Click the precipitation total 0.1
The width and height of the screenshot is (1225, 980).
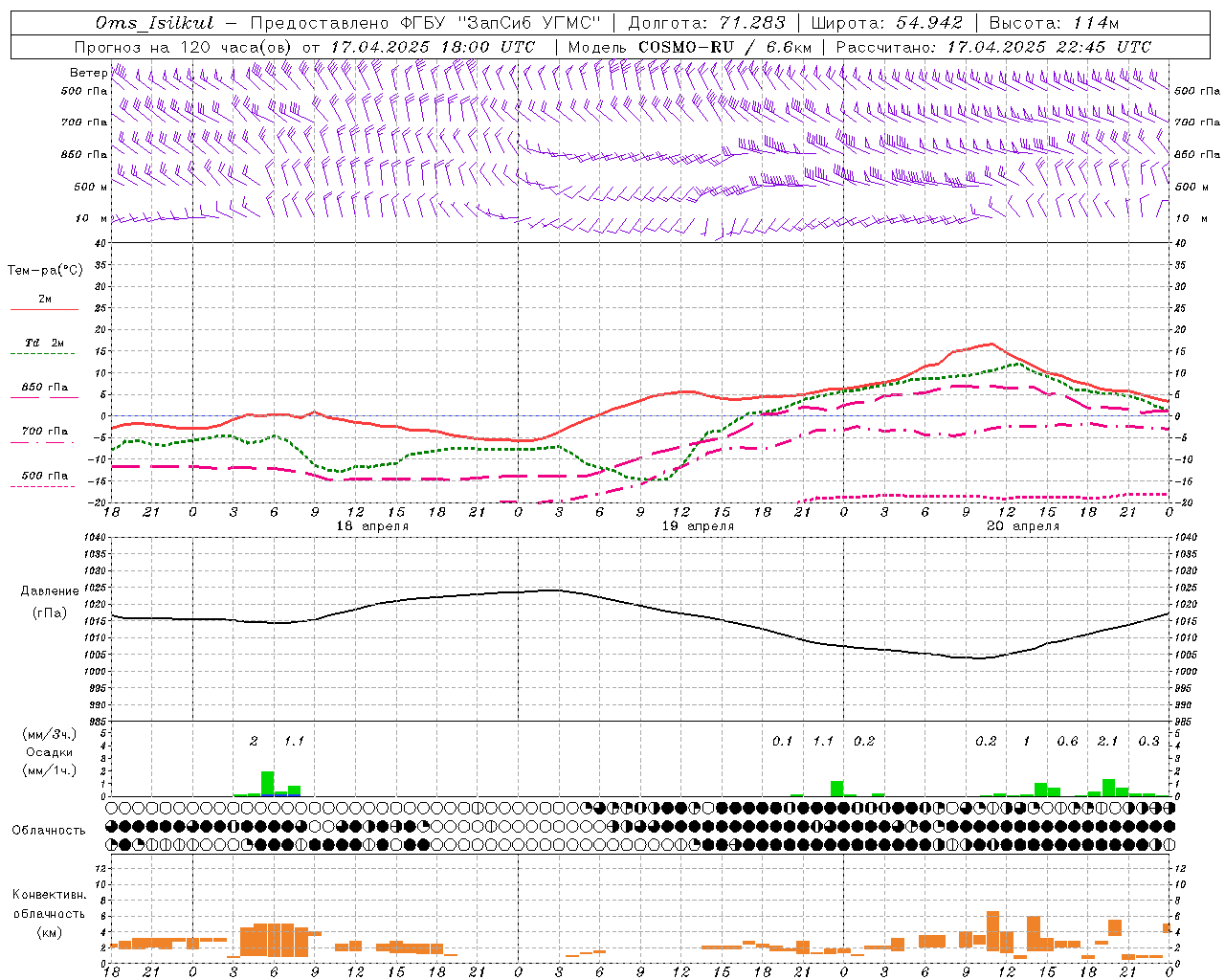tap(783, 742)
